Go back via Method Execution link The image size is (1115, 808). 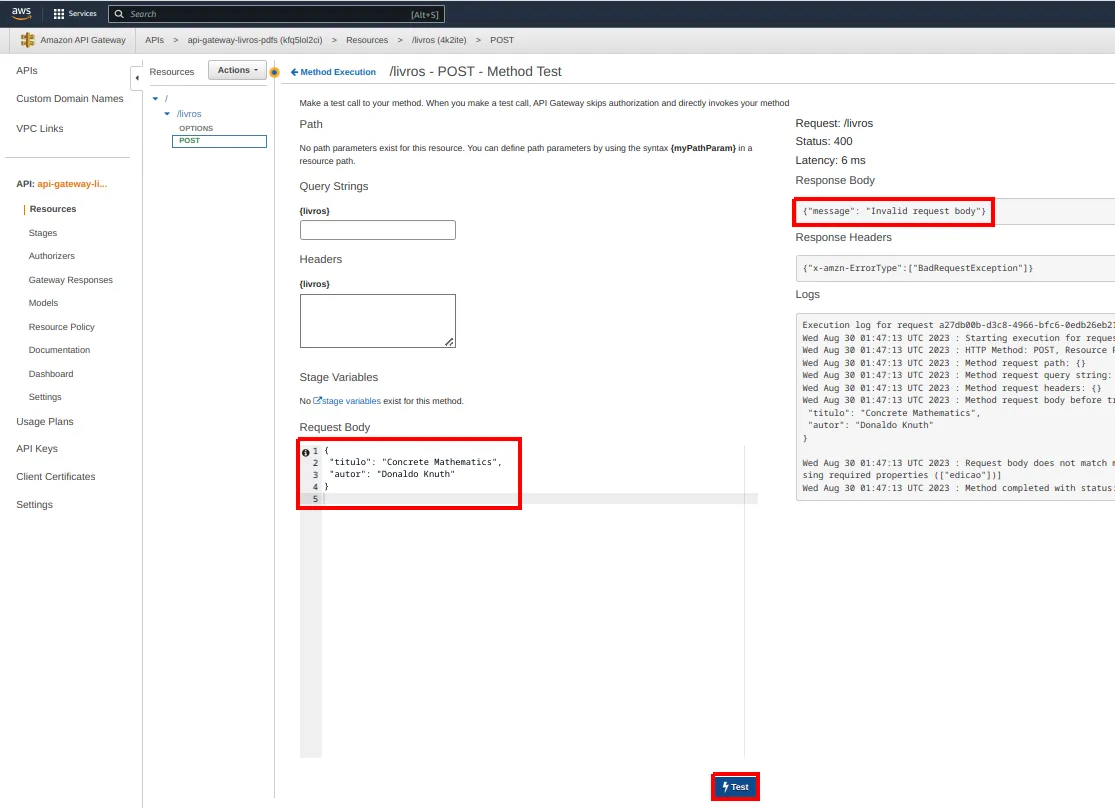[x=338, y=72]
